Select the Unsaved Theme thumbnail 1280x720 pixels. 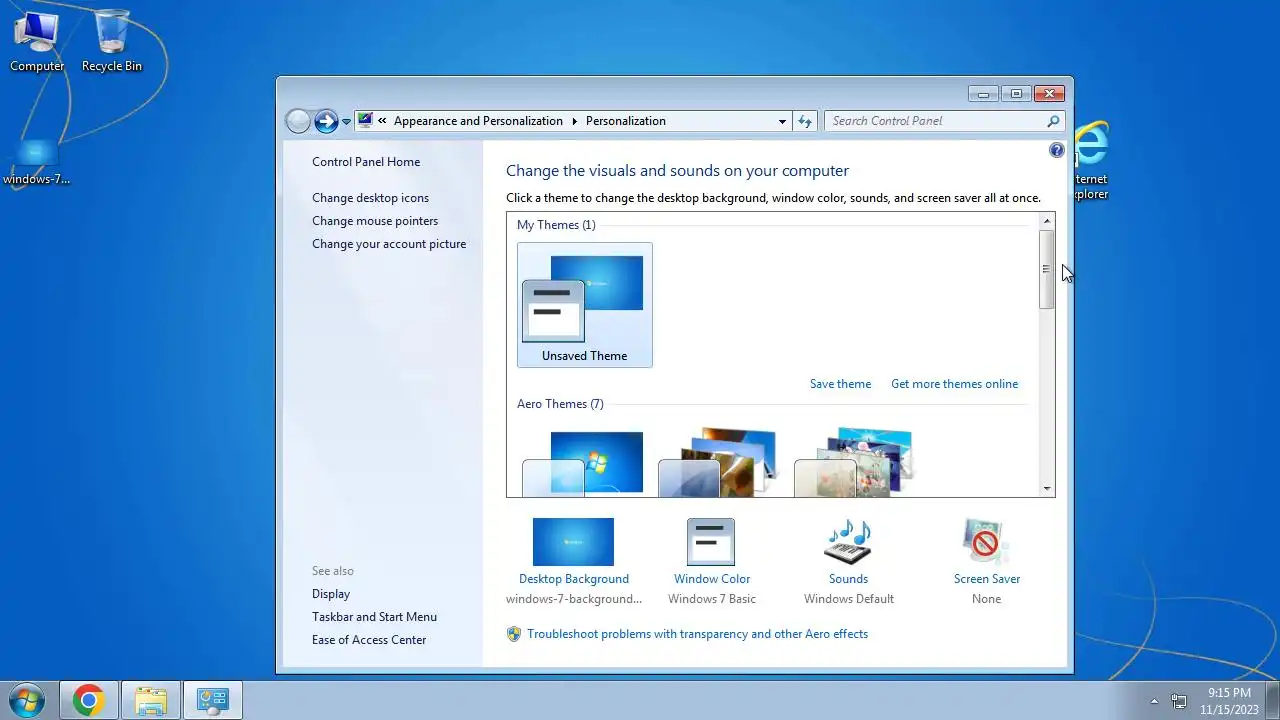[585, 305]
